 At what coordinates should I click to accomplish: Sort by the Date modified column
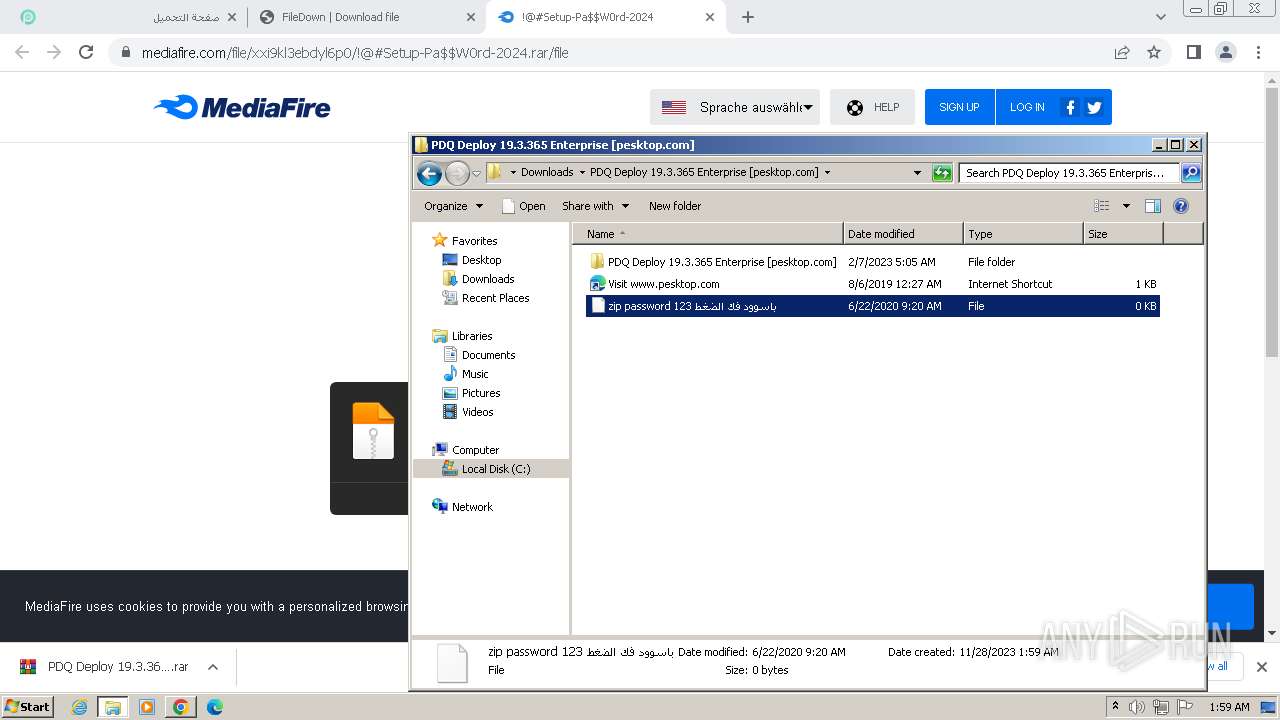[903, 234]
